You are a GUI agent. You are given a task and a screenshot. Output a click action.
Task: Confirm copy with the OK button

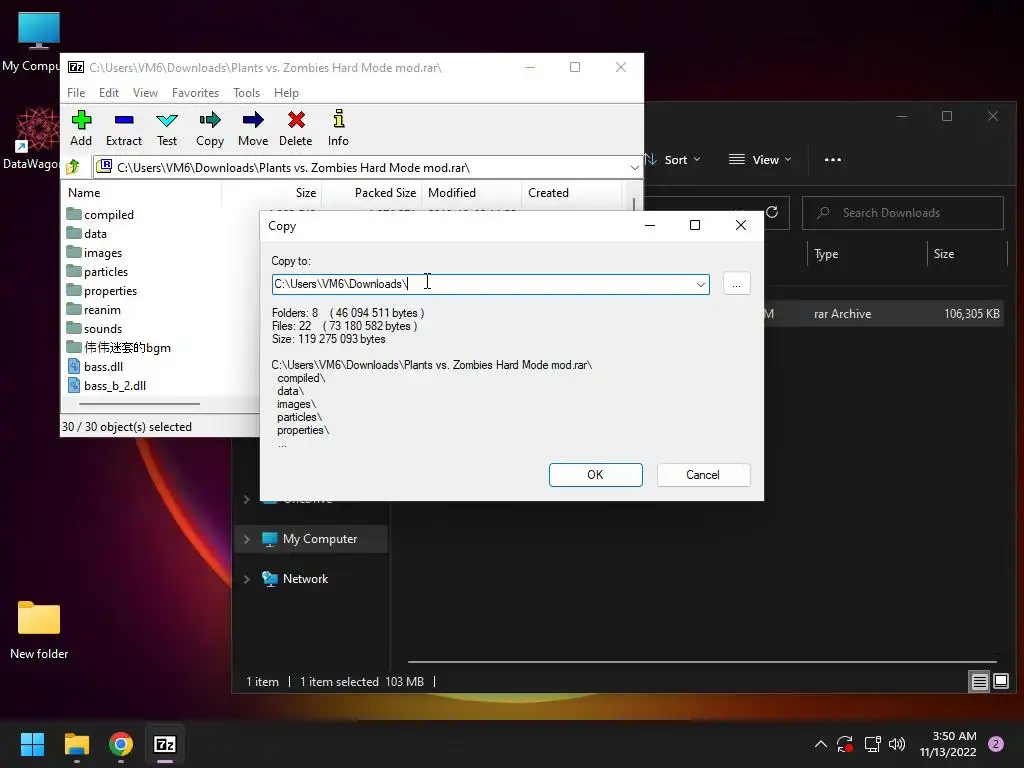coord(596,475)
